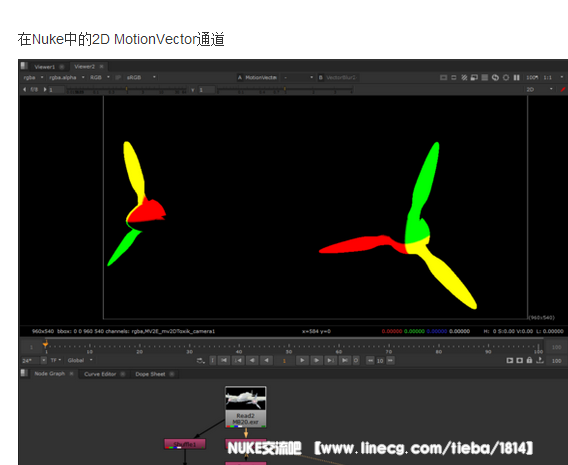Open the rgba layer dropdown
568x465 pixels.
tap(33, 78)
